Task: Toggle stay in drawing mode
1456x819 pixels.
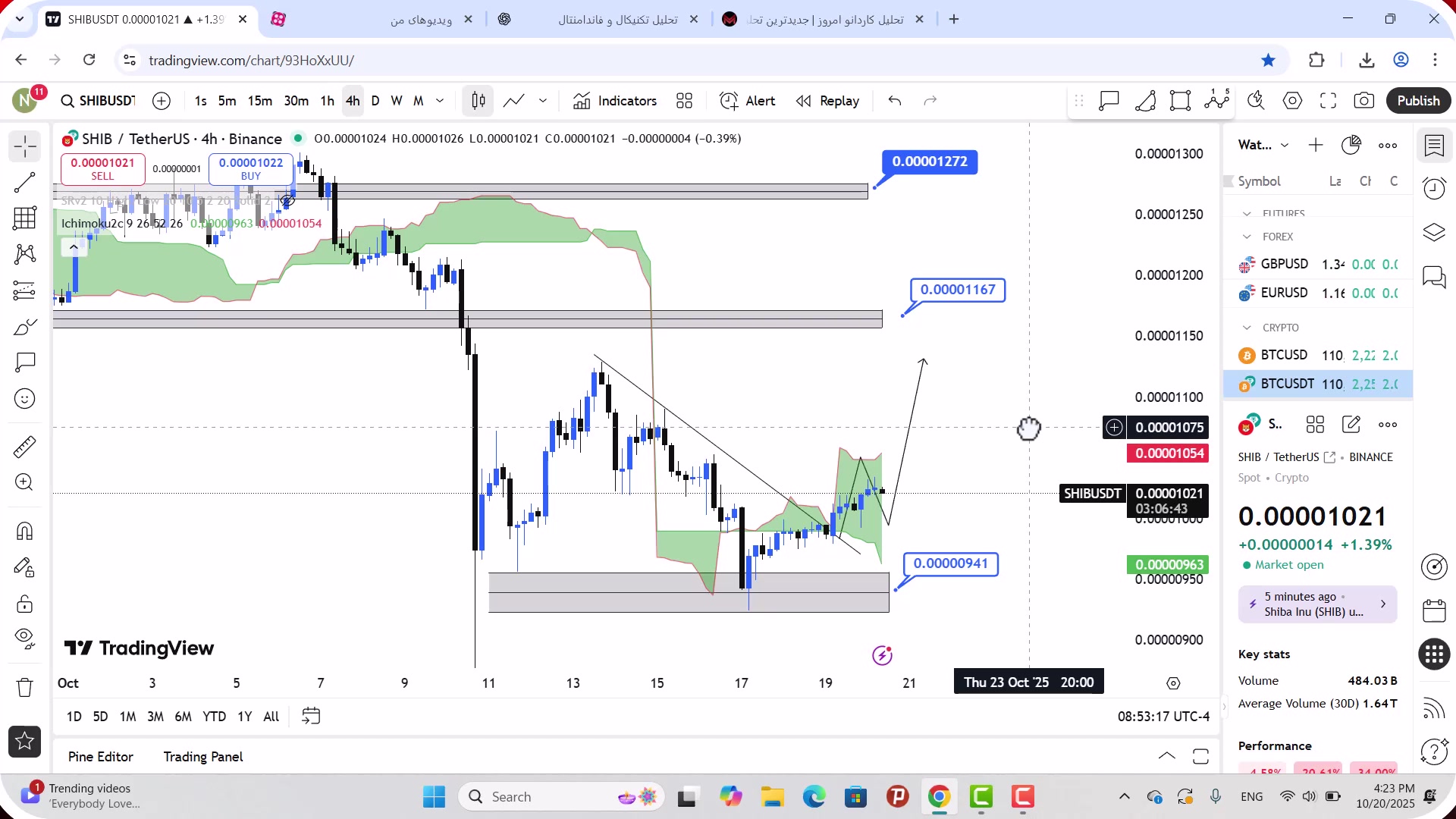Action: click(x=24, y=567)
